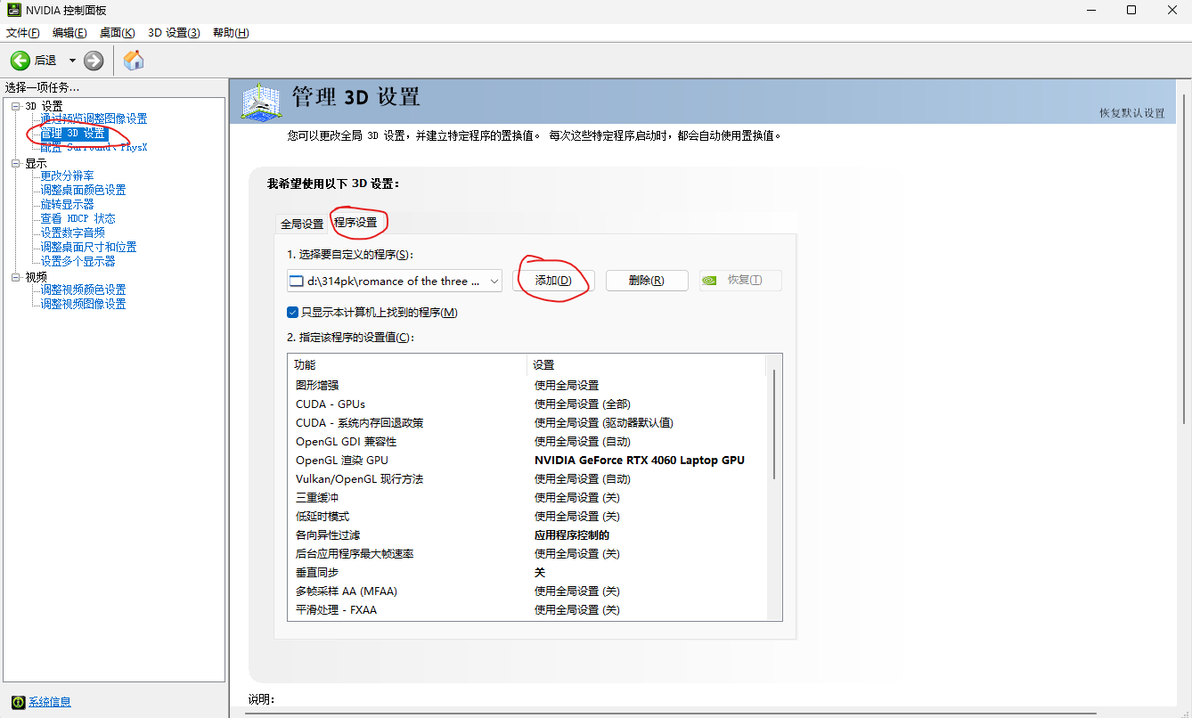Select the OpenGL 渲染 GPU row
Viewport: 1192px width, 718px height.
[527, 460]
